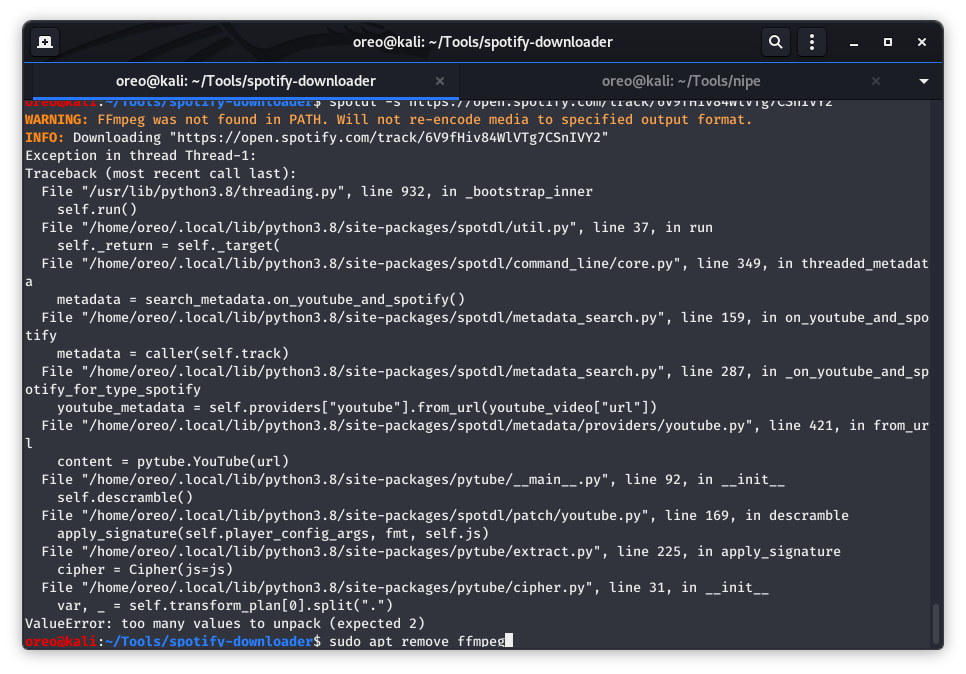Viewport: 966px width, 674px height.
Task: Click 'content = pytube.YouTube(url)' line
Action: [172, 461]
